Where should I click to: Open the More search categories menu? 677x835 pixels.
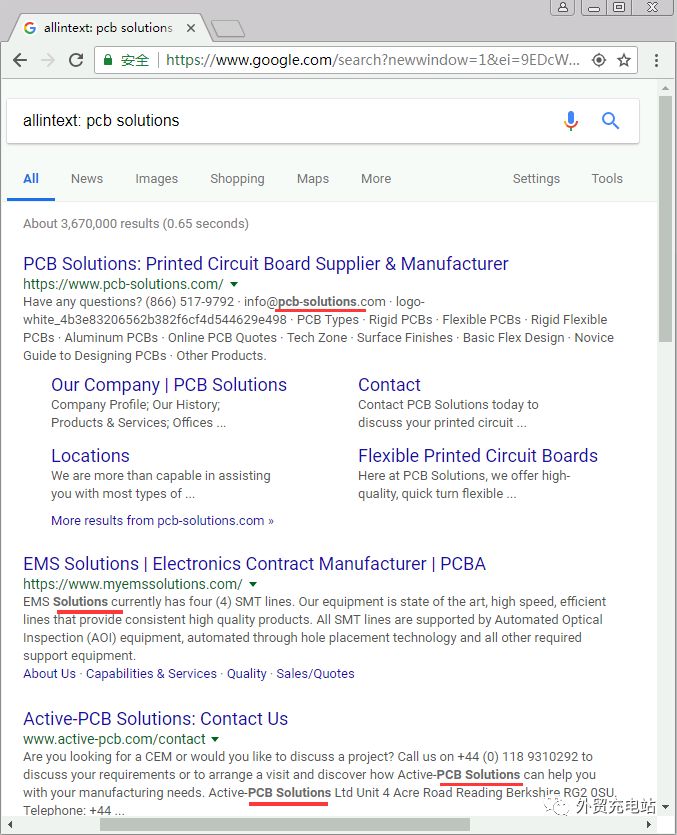tap(376, 179)
